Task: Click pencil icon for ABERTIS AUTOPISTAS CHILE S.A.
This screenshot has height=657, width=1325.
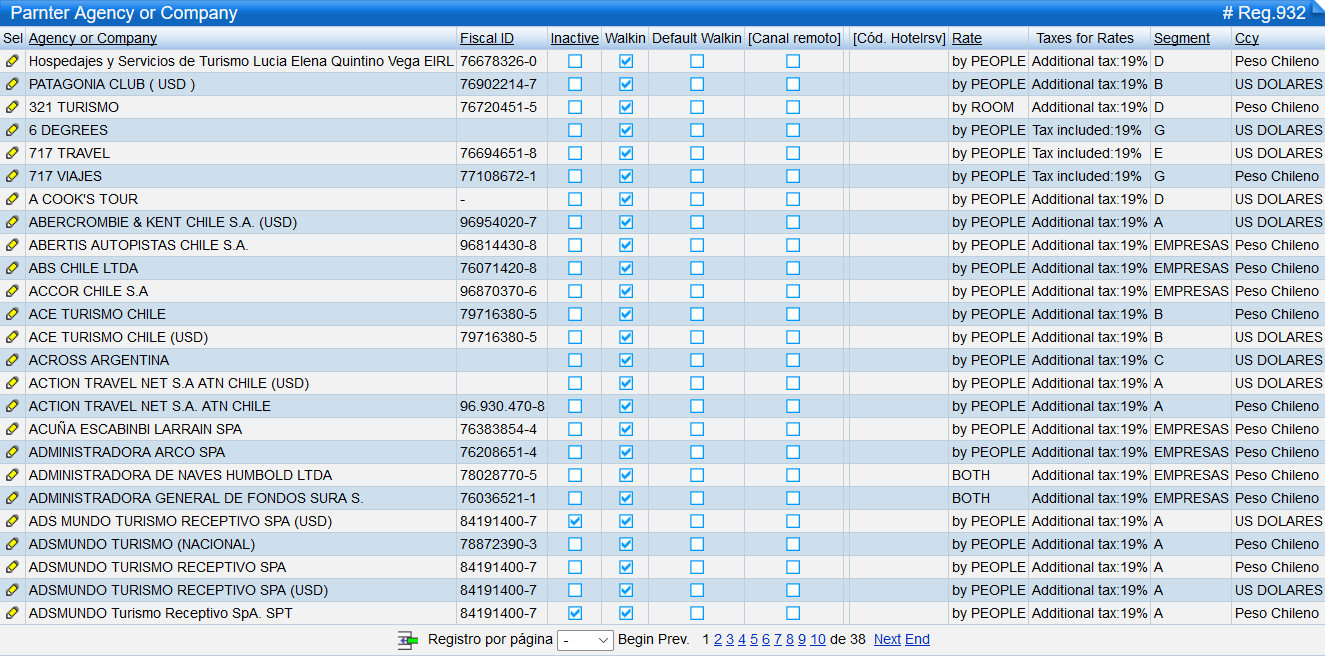Action: point(12,245)
